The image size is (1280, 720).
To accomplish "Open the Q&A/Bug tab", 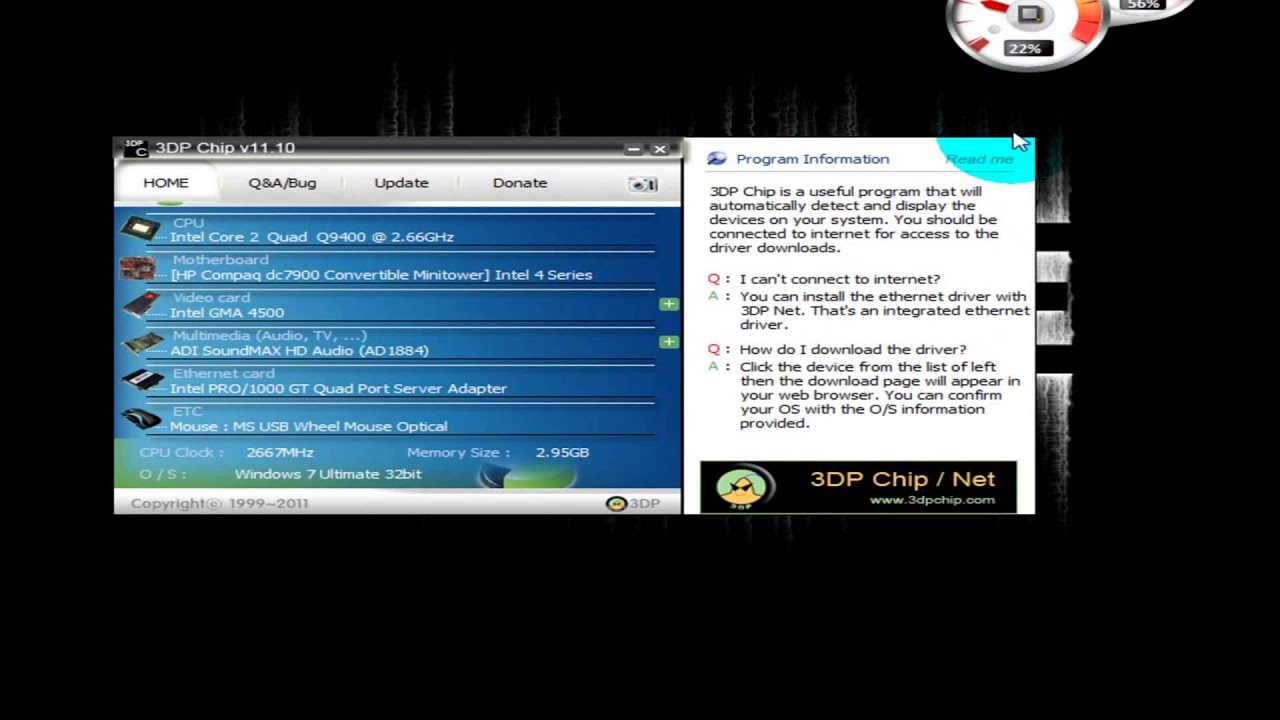I will (x=282, y=183).
